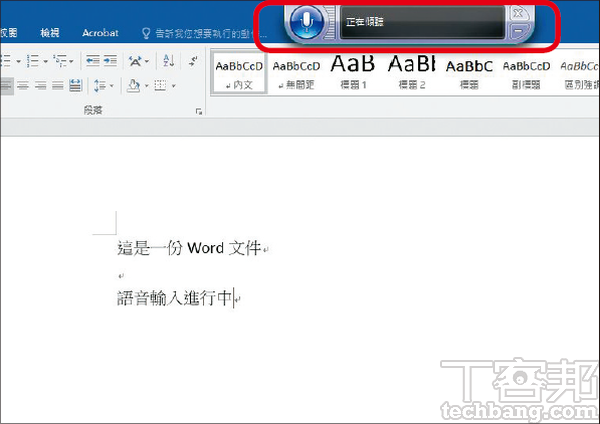Click the text 這是一份 Word 文件
The height and width of the screenshot is (424, 600).
[x=189, y=248]
